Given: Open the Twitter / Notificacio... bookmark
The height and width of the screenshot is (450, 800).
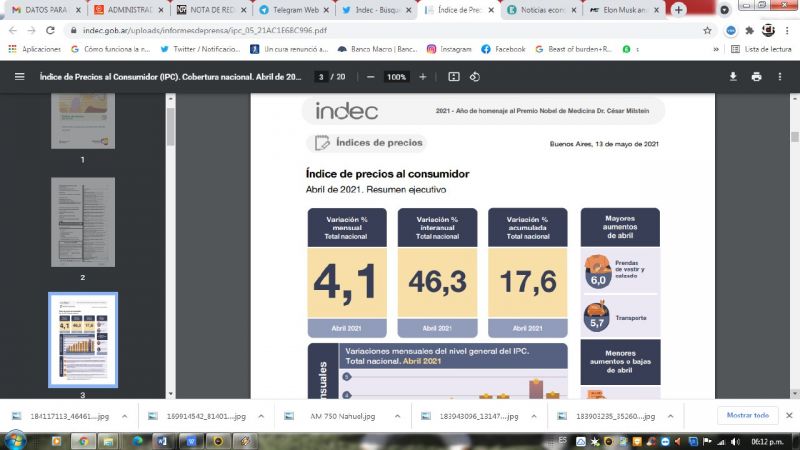Looking at the screenshot, I should point(200,49).
